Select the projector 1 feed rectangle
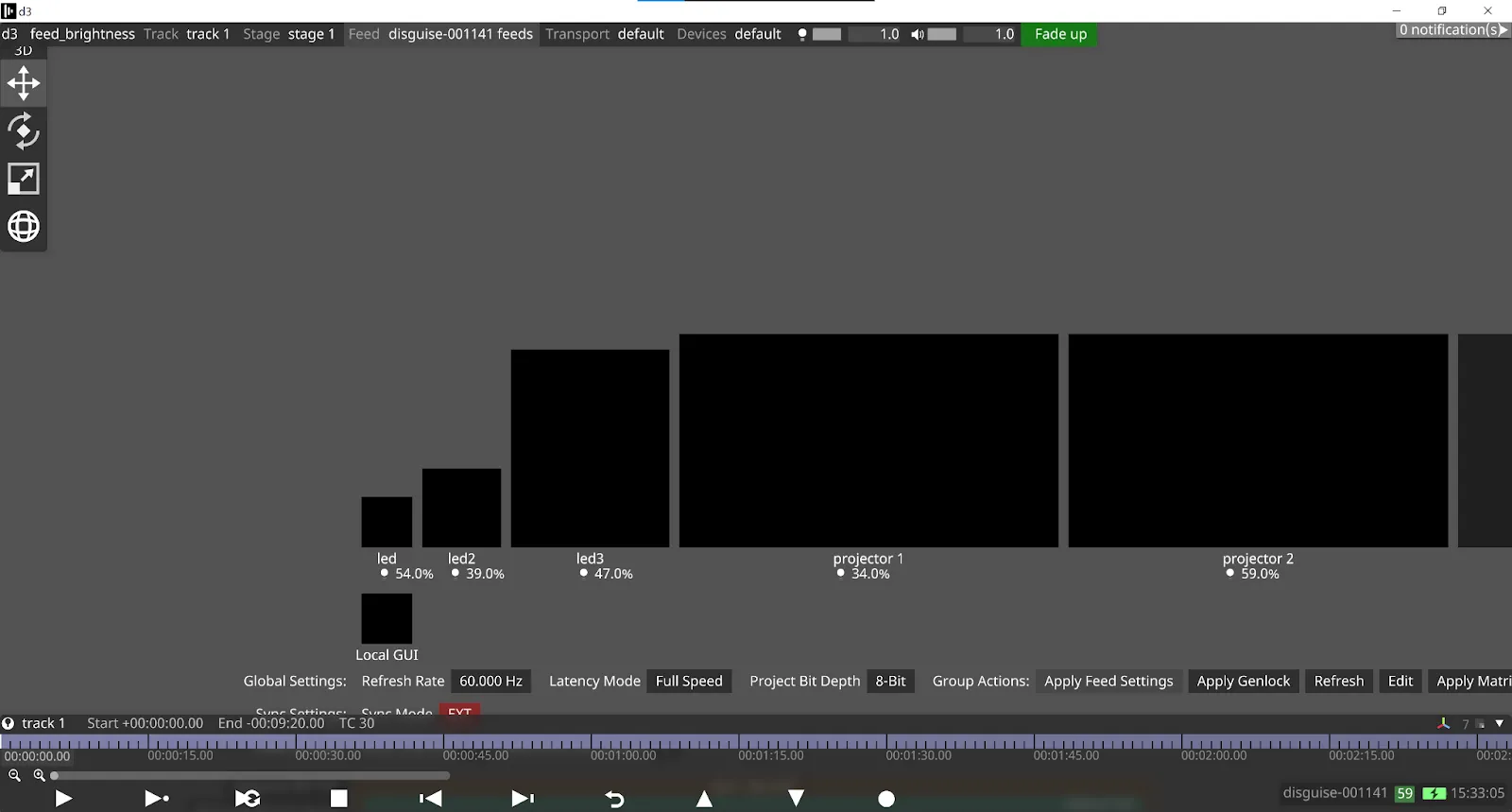The image size is (1512, 812). 868,441
